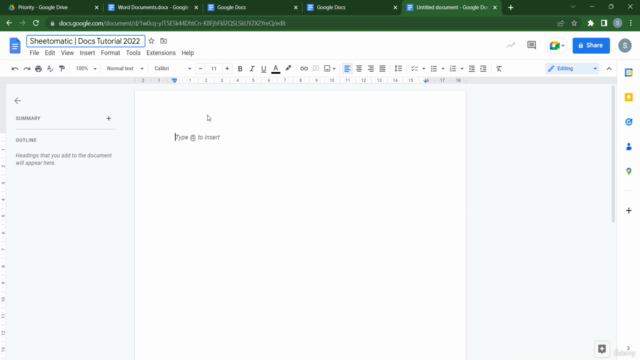Viewport: 640px width, 360px height.
Task: Set justified text alignment
Action: pos(382,69)
